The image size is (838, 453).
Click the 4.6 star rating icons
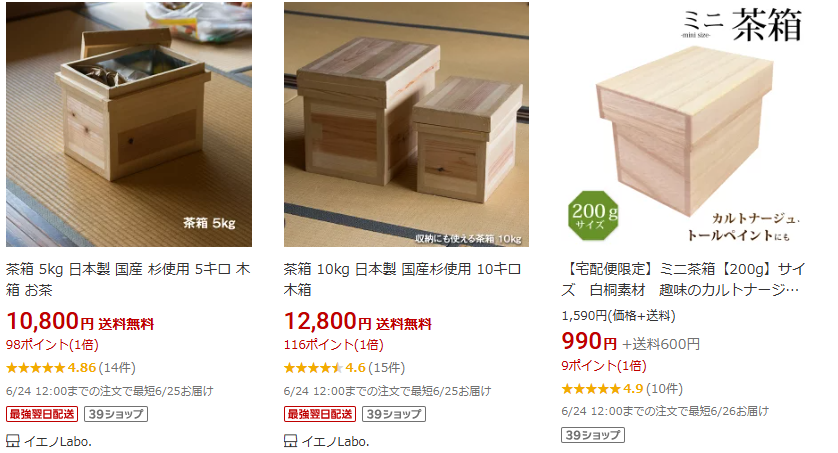pyautogui.click(x=313, y=368)
